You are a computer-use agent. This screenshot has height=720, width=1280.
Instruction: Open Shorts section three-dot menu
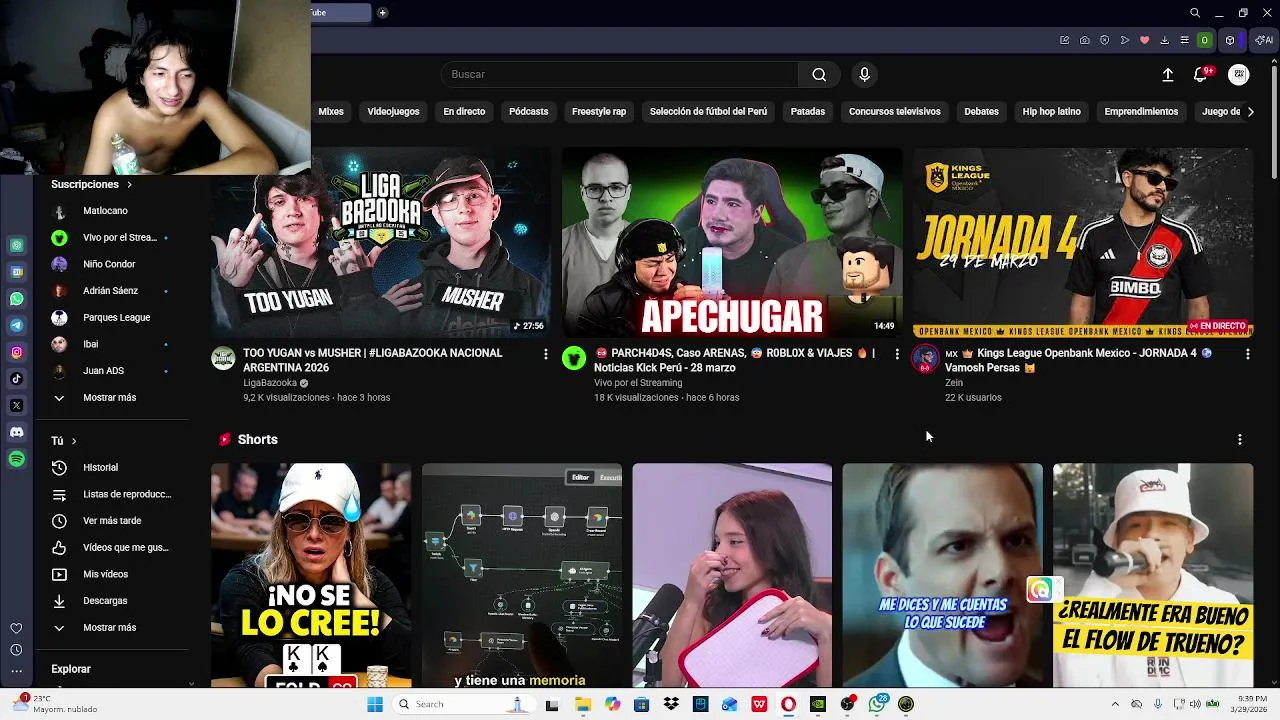click(x=1239, y=439)
